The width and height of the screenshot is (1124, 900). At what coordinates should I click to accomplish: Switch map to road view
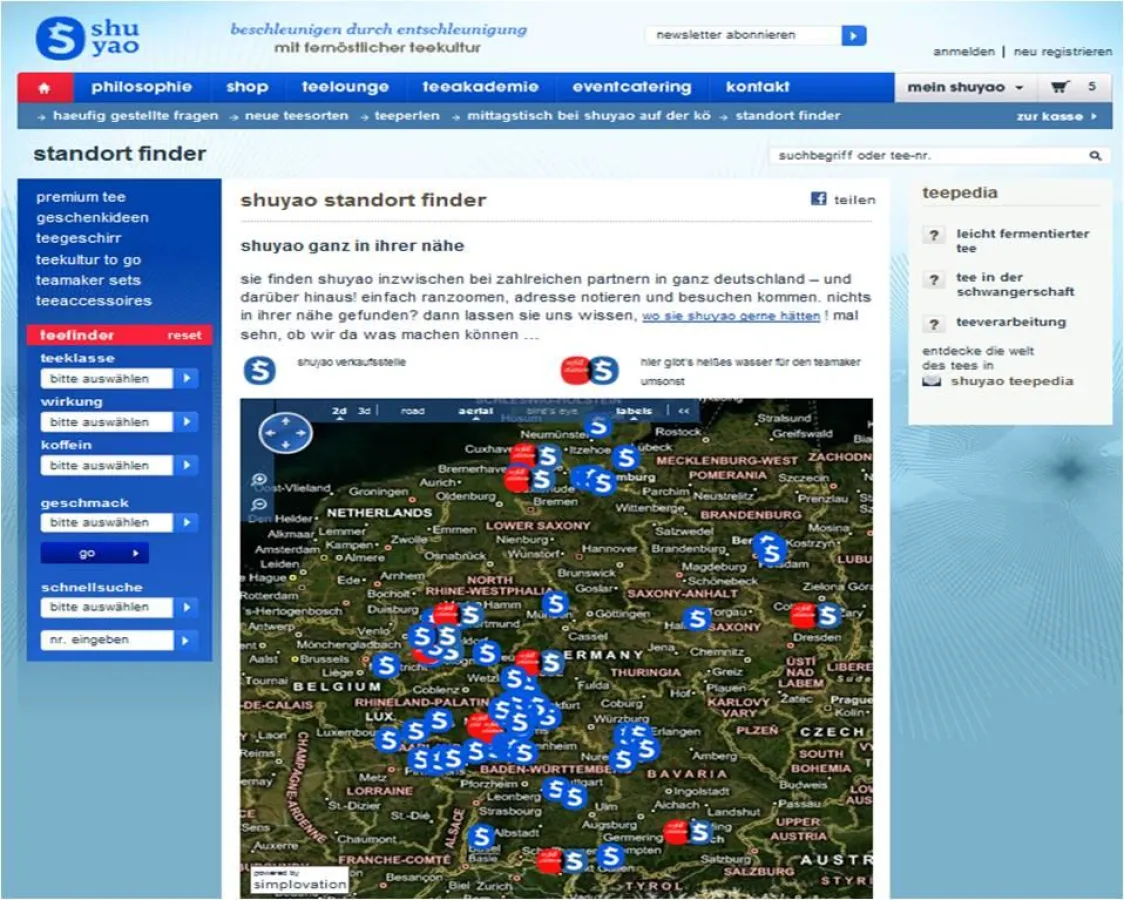point(412,411)
